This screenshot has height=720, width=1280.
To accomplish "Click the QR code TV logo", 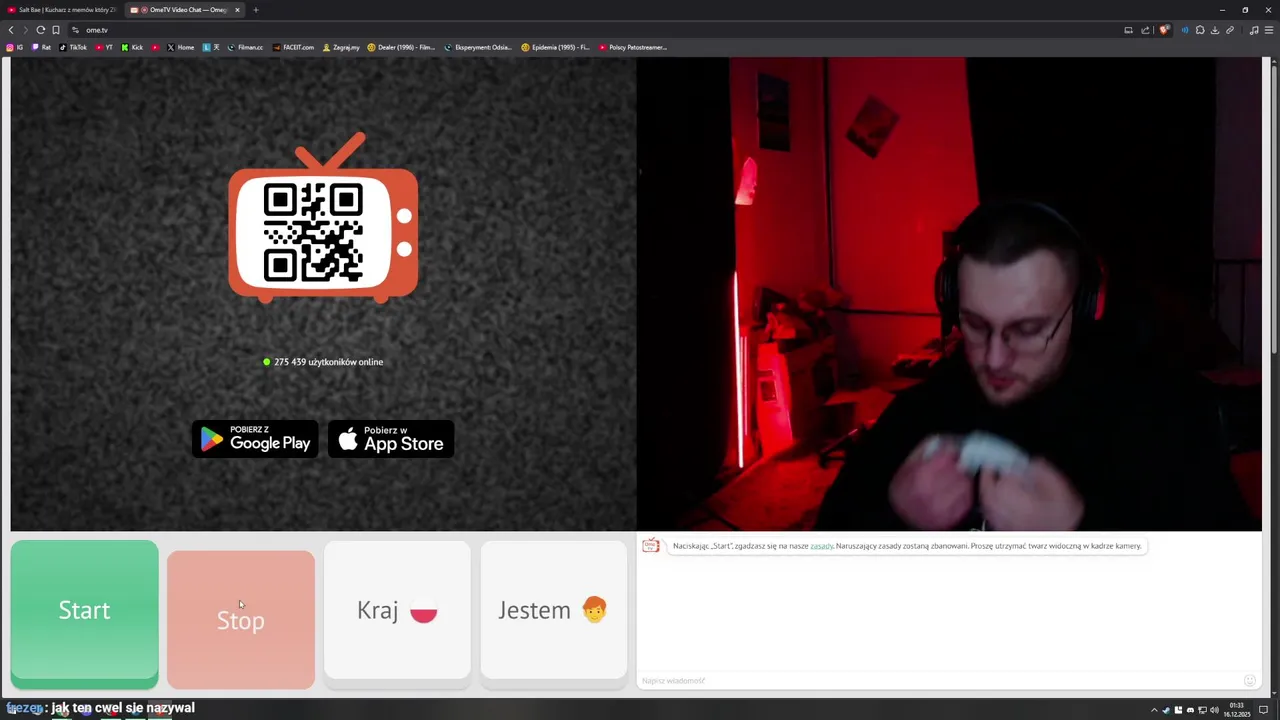I will (323, 219).
